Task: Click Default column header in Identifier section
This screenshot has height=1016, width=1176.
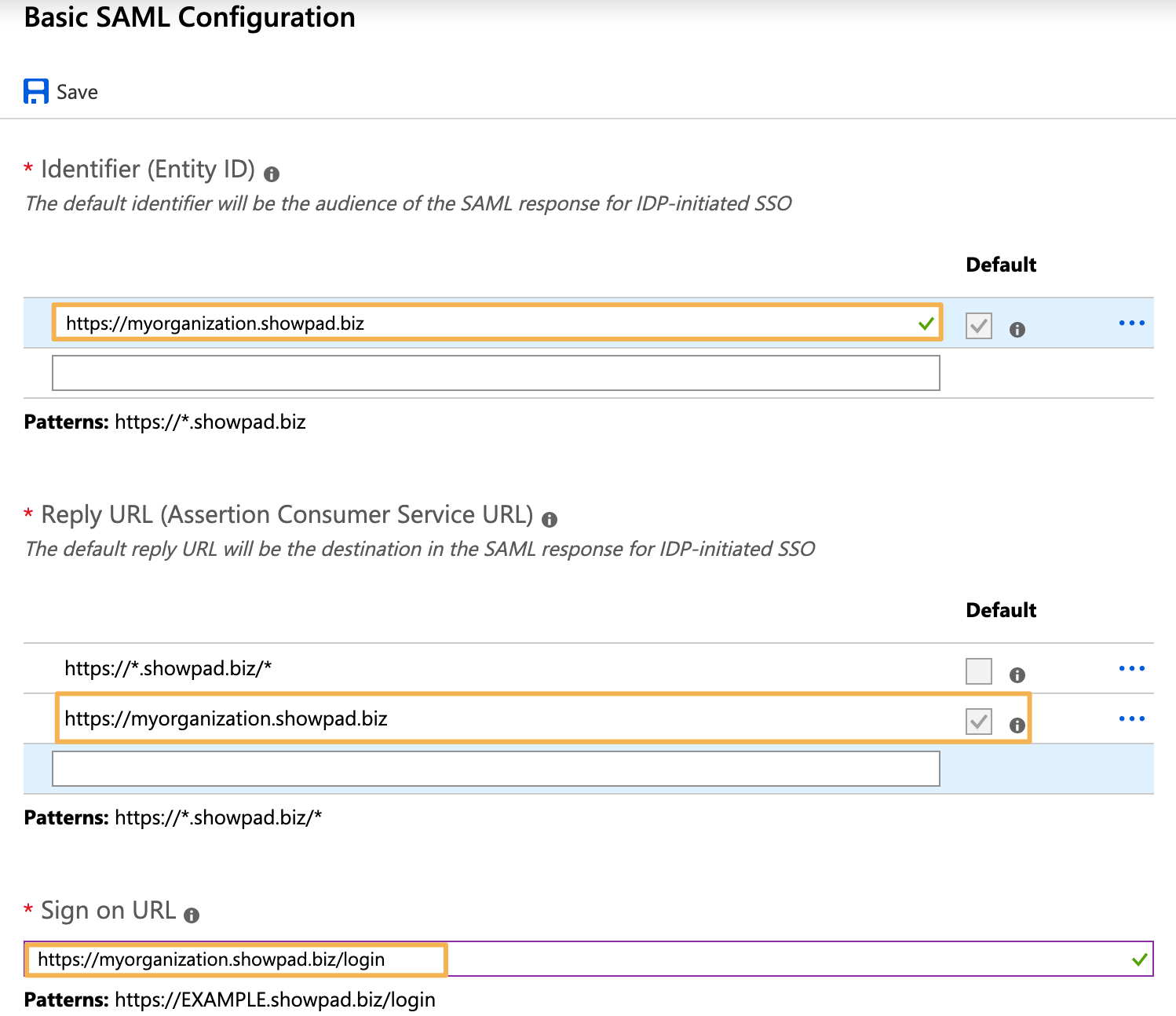Action: [x=1001, y=265]
